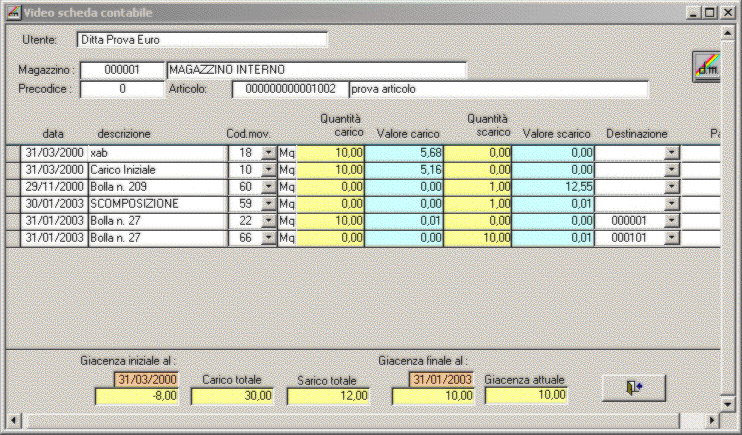Image resolution: width=742 pixels, height=435 pixels.
Task: Click Valore carico cell 5,16
Action: 404,170
